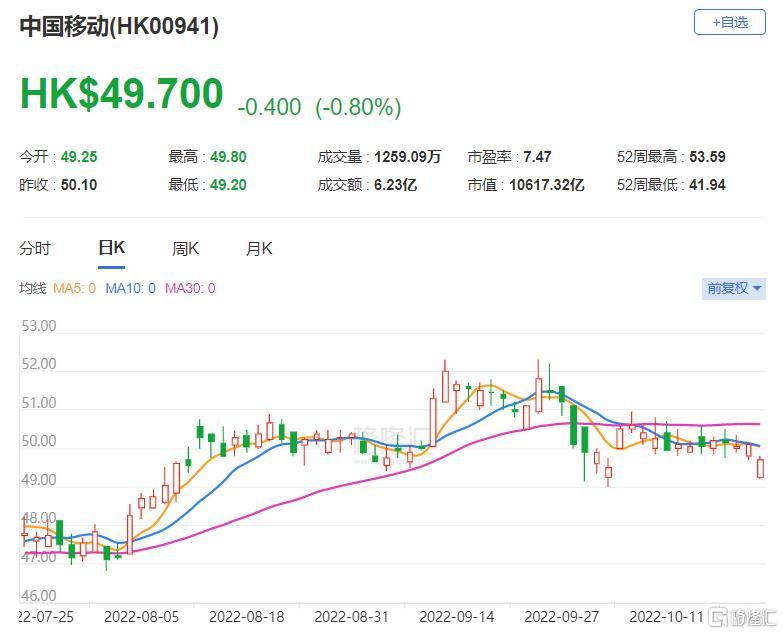Open the 月K monthly chart tab
The image size is (783, 634).
pos(259,248)
